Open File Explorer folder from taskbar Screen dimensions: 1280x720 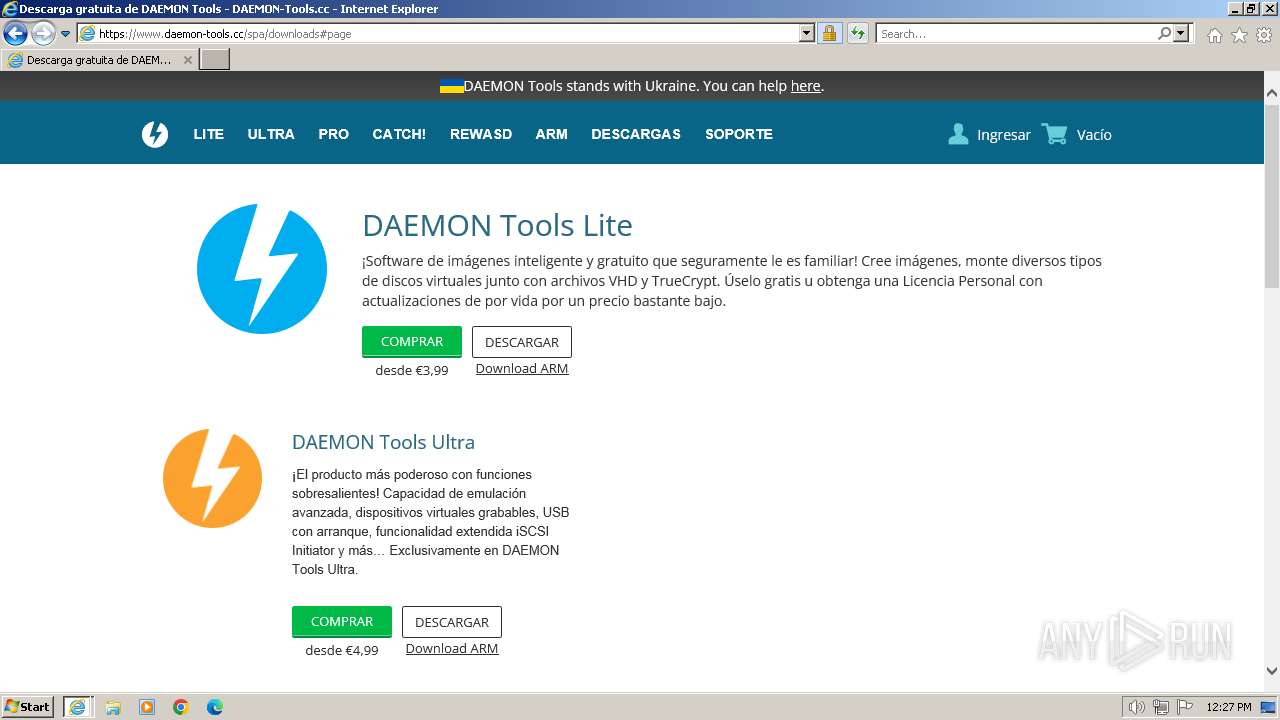[113, 707]
